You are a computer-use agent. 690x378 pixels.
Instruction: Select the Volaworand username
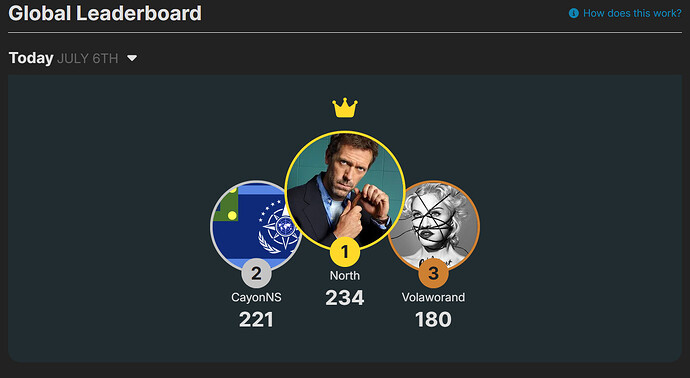pos(433,297)
